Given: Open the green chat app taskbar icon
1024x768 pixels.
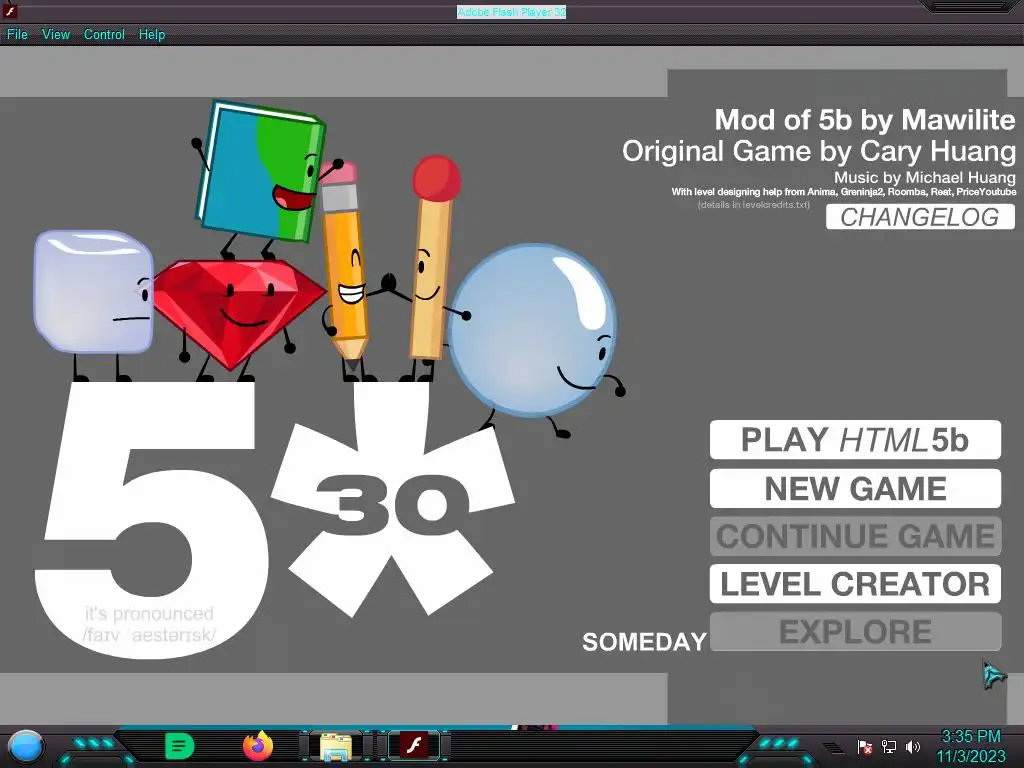Looking at the screenshot, I should (180, 746).
